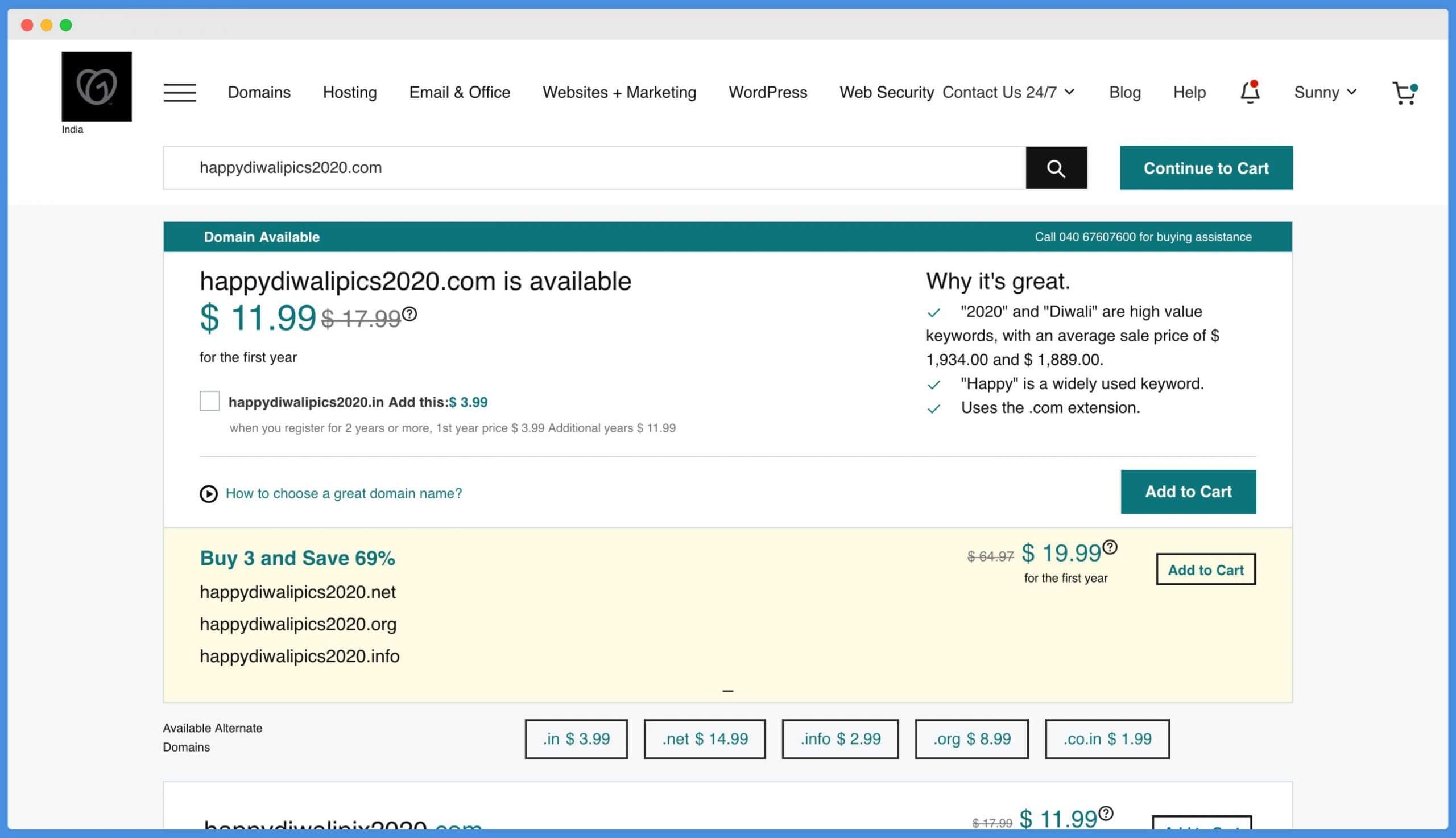Open the Domains menu item
The height and width of the screenshot is (838, 1456).
pyautogui.click(x=259, y=92)
